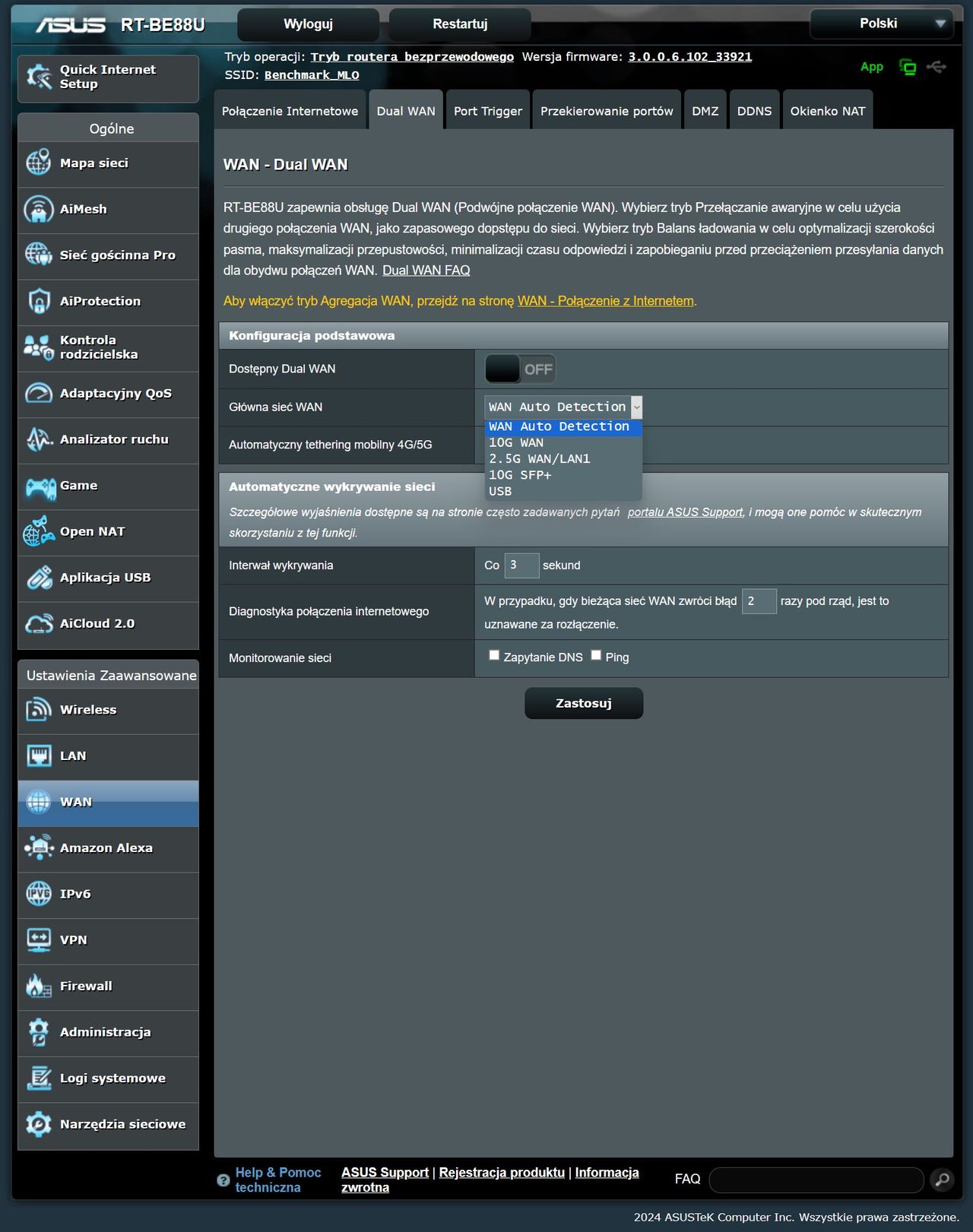Click the AiProtection shield icon
Viewport: 973px width, 1232px height.
[39, 301]
